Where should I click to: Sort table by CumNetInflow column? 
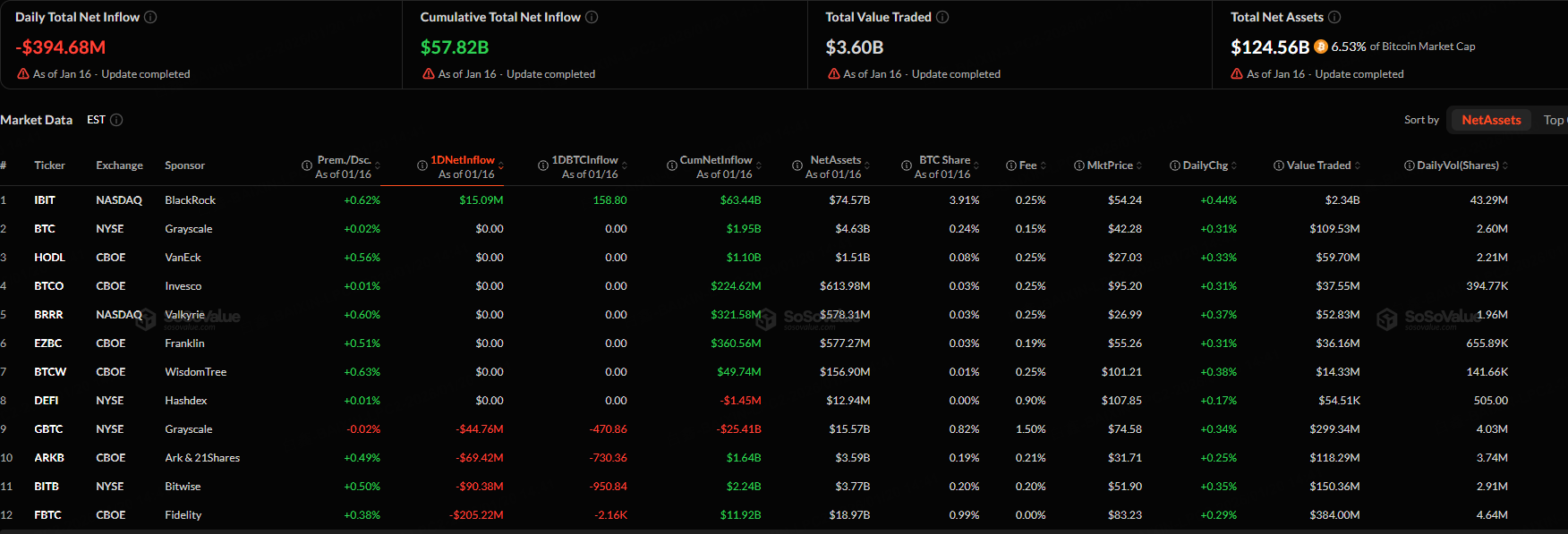point(715,160)
